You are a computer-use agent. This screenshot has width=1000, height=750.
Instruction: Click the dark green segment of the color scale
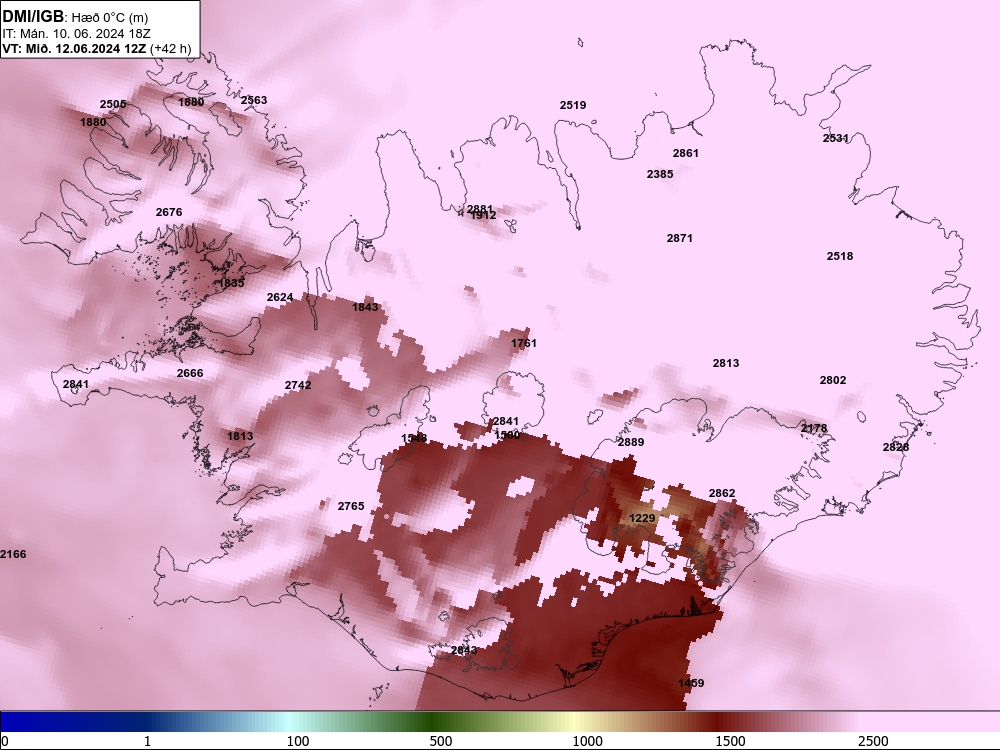pyautogui.click(x=434, y=722)
